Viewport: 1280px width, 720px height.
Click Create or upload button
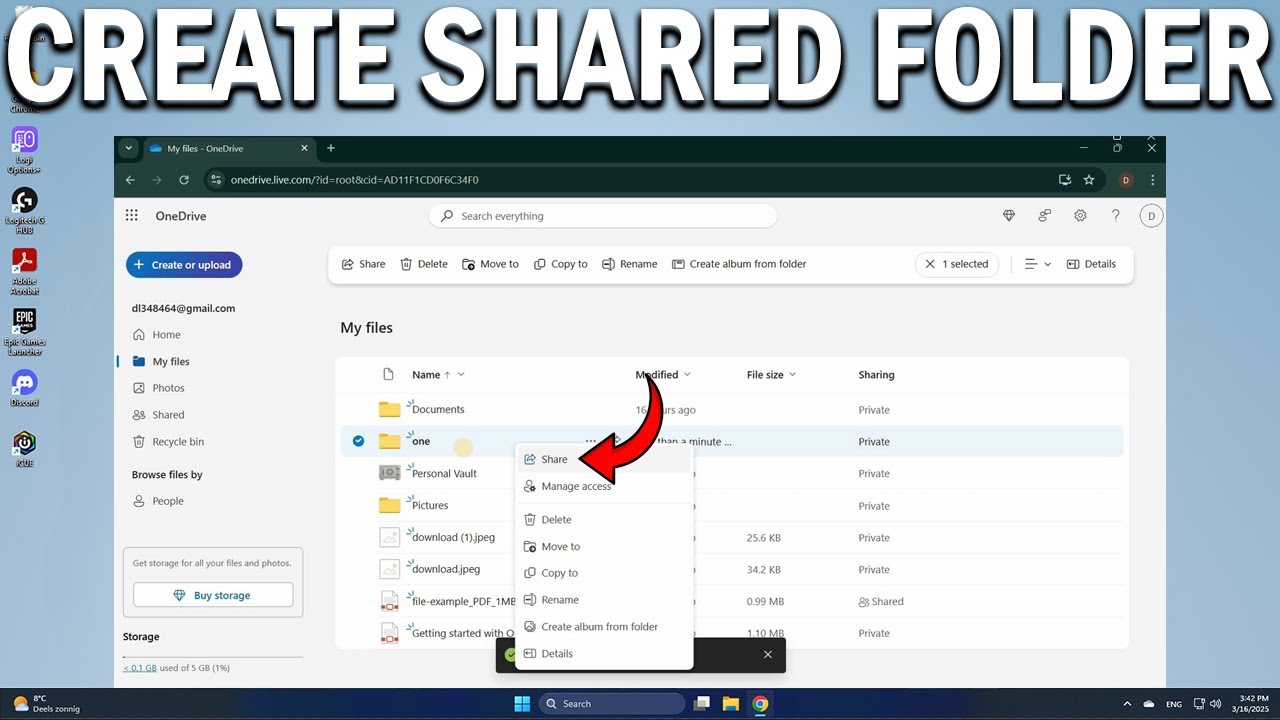(x=184, y=265)
